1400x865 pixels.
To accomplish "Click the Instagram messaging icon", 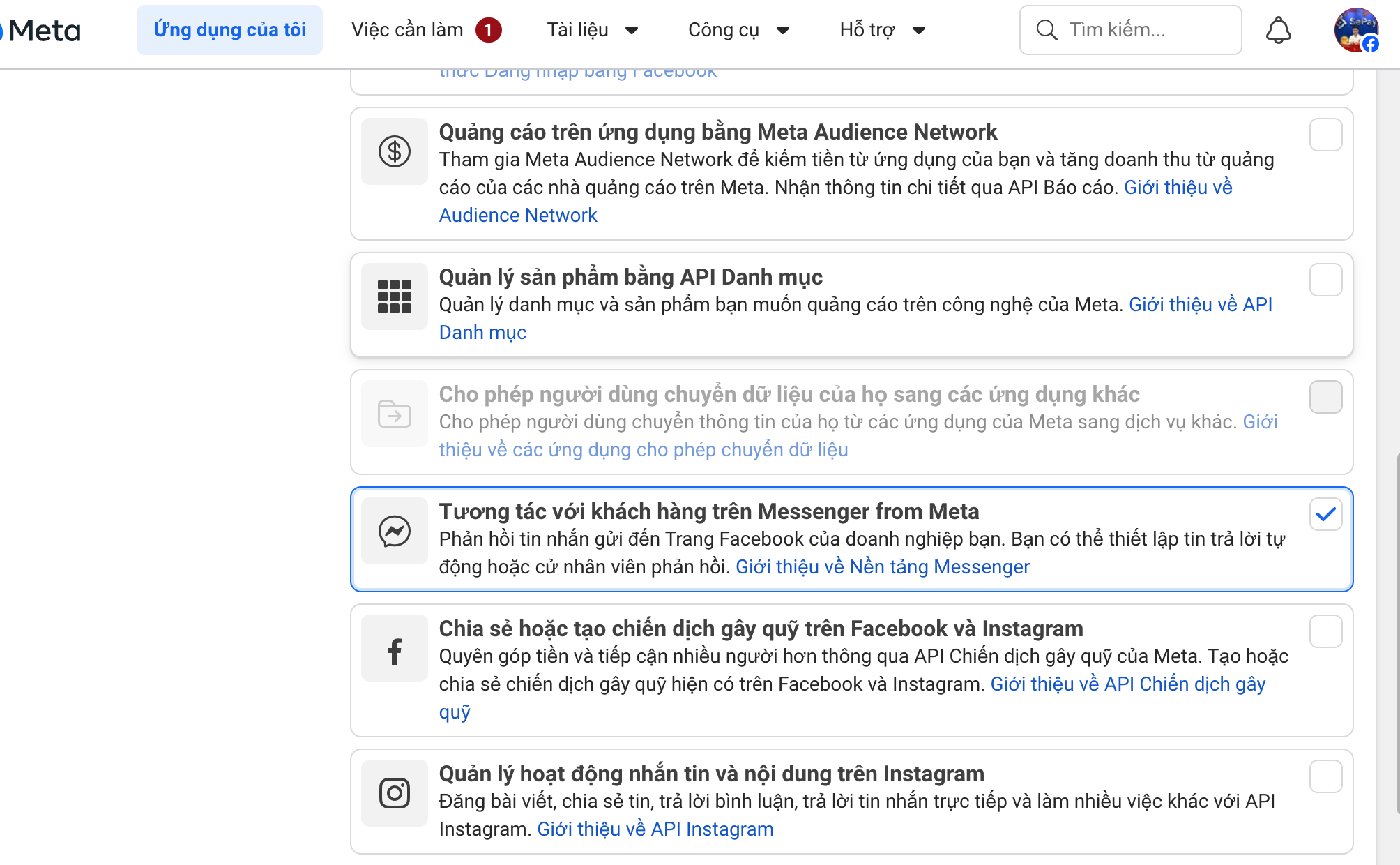I will [x=394, y=792].
